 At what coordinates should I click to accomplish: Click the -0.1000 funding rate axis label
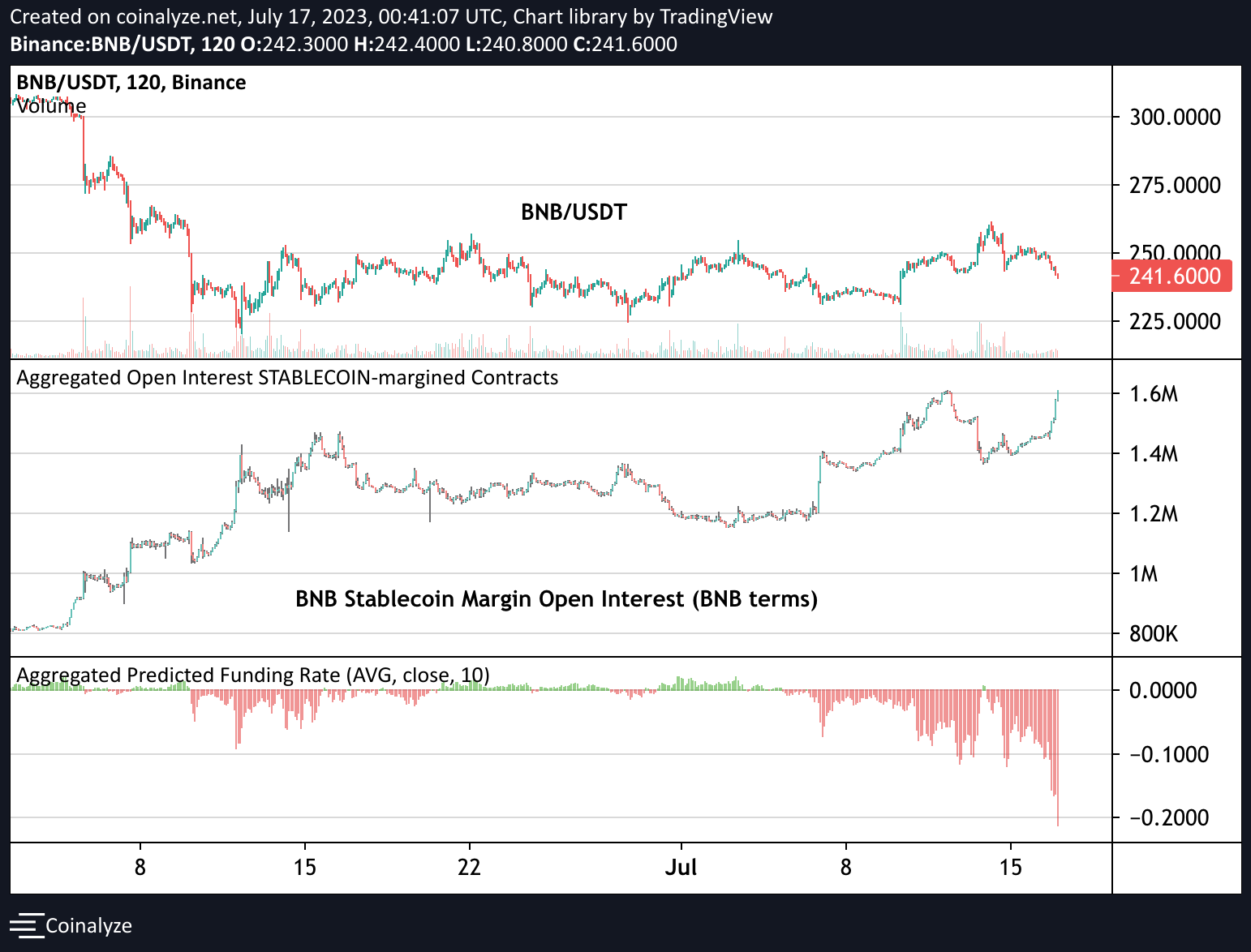1168,755
